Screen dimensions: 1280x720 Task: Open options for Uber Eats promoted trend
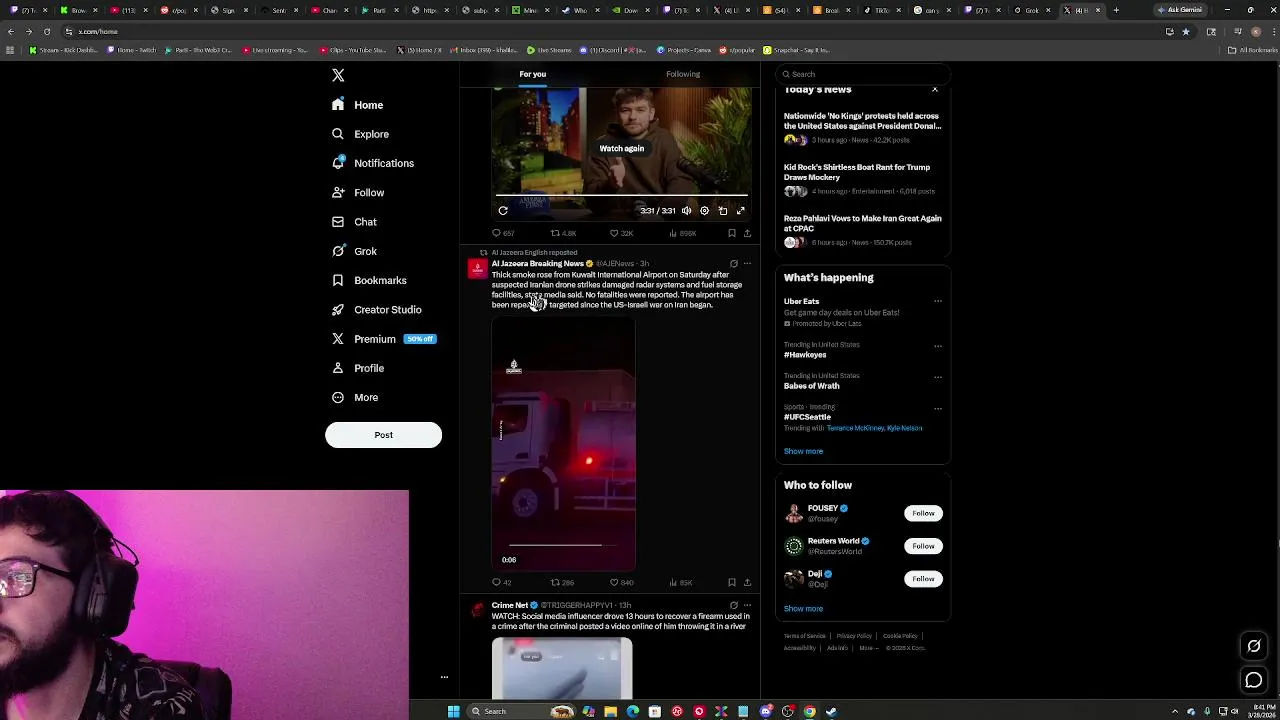938,301
